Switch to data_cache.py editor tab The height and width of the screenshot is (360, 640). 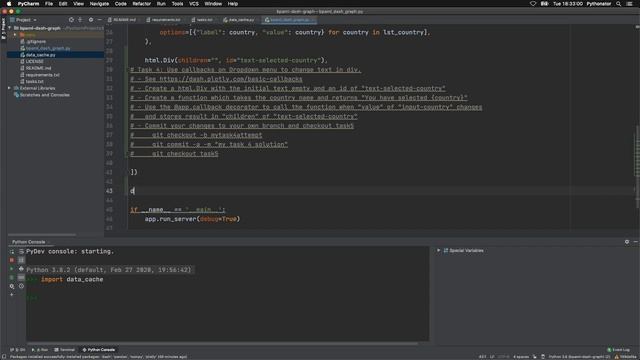(x=239, y=20)
